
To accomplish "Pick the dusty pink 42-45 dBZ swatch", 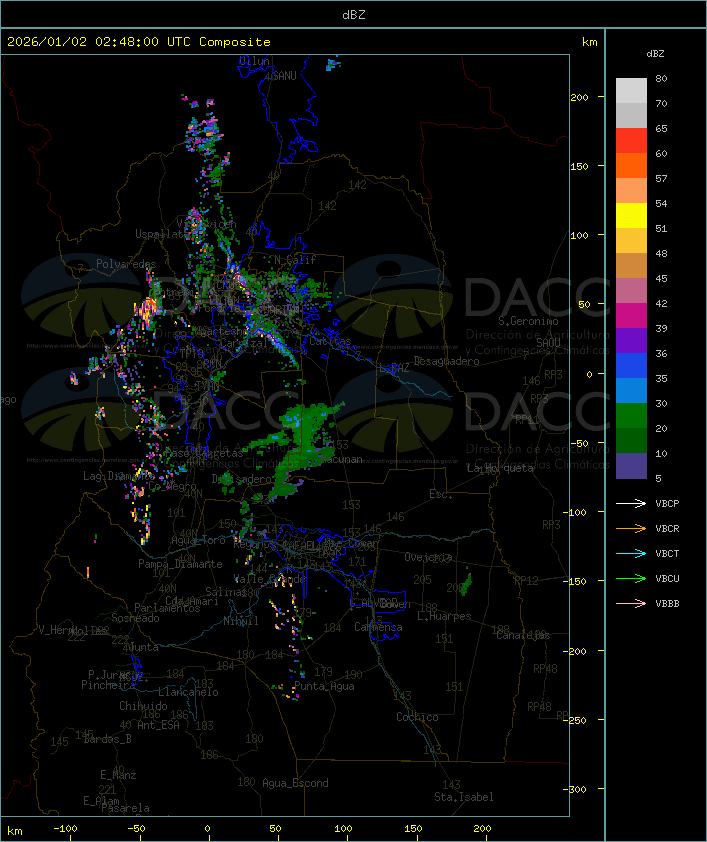I will (631, 291).
